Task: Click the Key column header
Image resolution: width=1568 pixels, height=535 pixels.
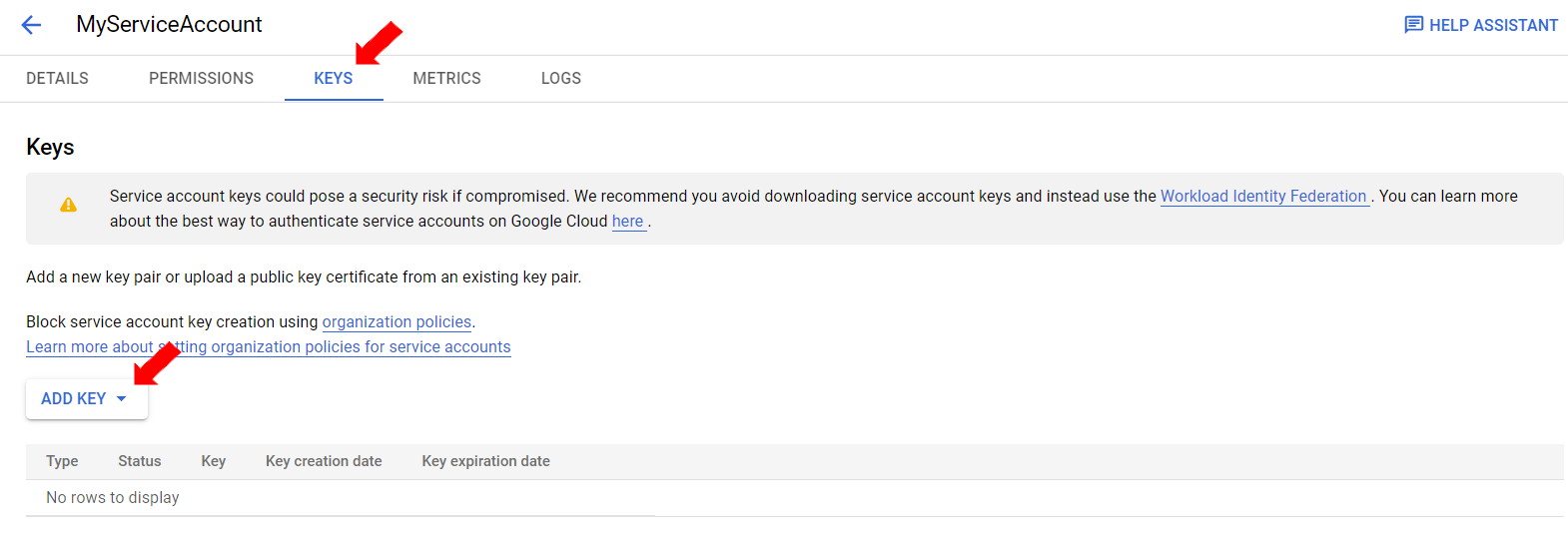Action: coord(213,461)
